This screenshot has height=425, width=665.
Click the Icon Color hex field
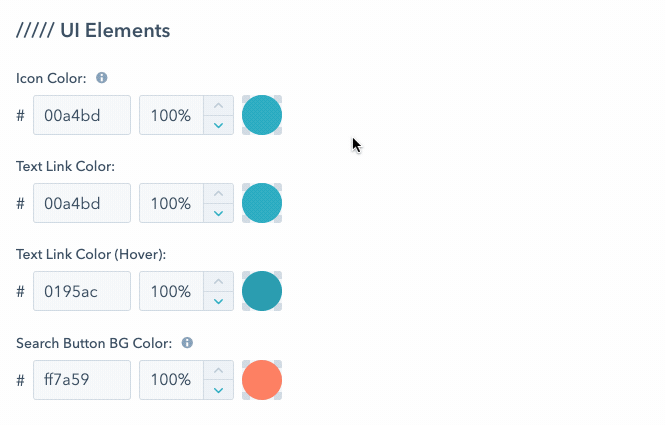coord(82,115)
